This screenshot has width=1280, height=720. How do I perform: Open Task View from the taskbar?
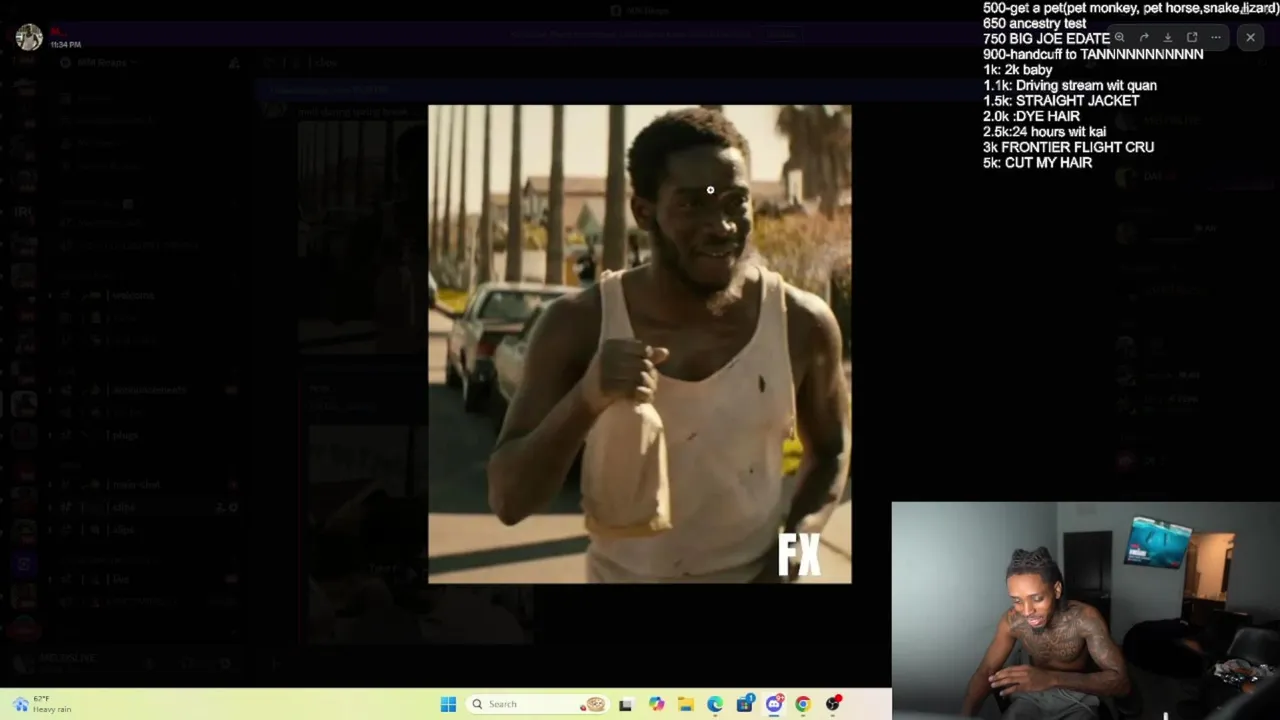click(626, 704)
